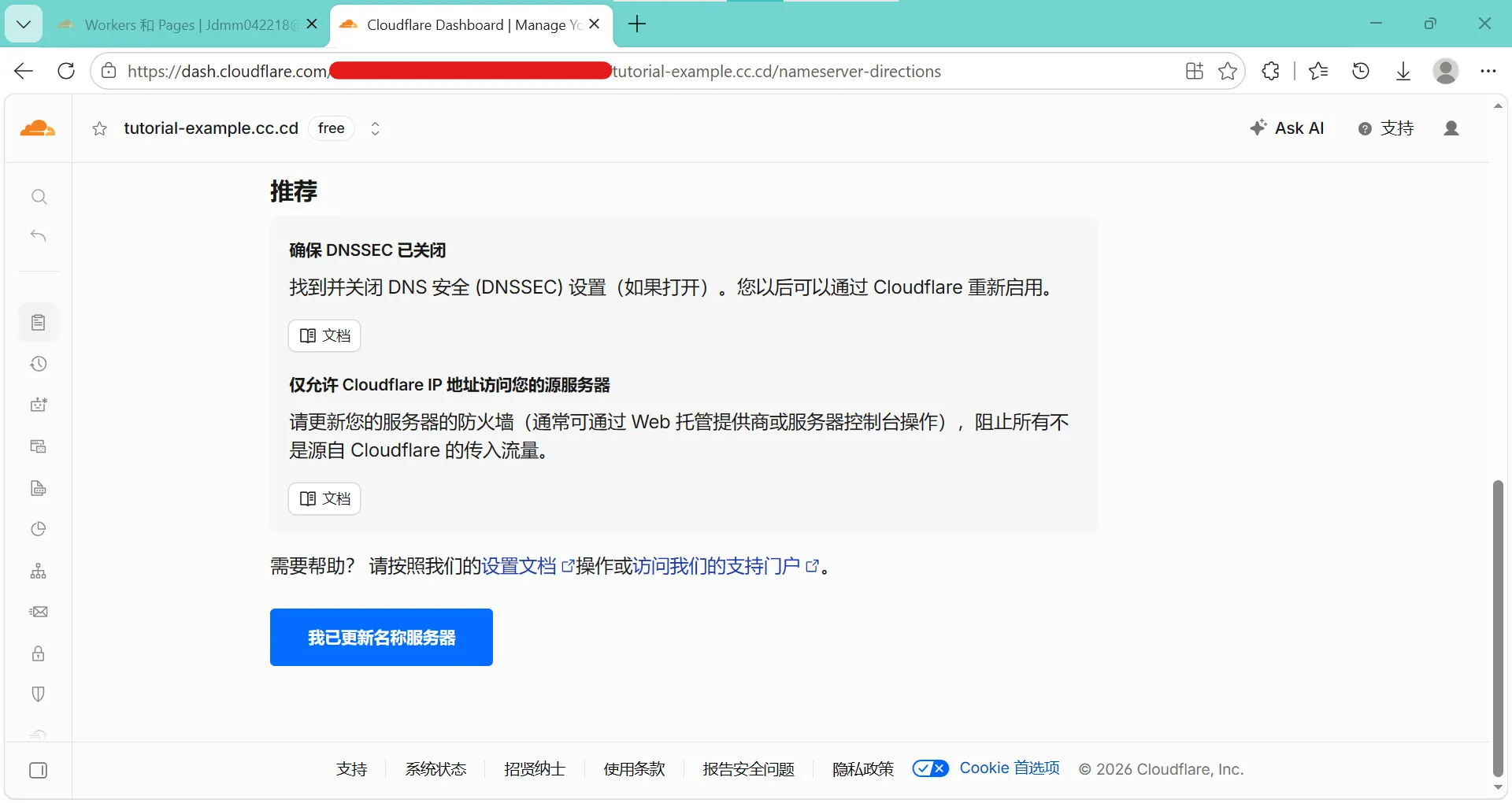The height and width of the screenshot is (803, 1512).
Task: Star the tutorial-example.cc.cd domain
Action: [100, 129]
